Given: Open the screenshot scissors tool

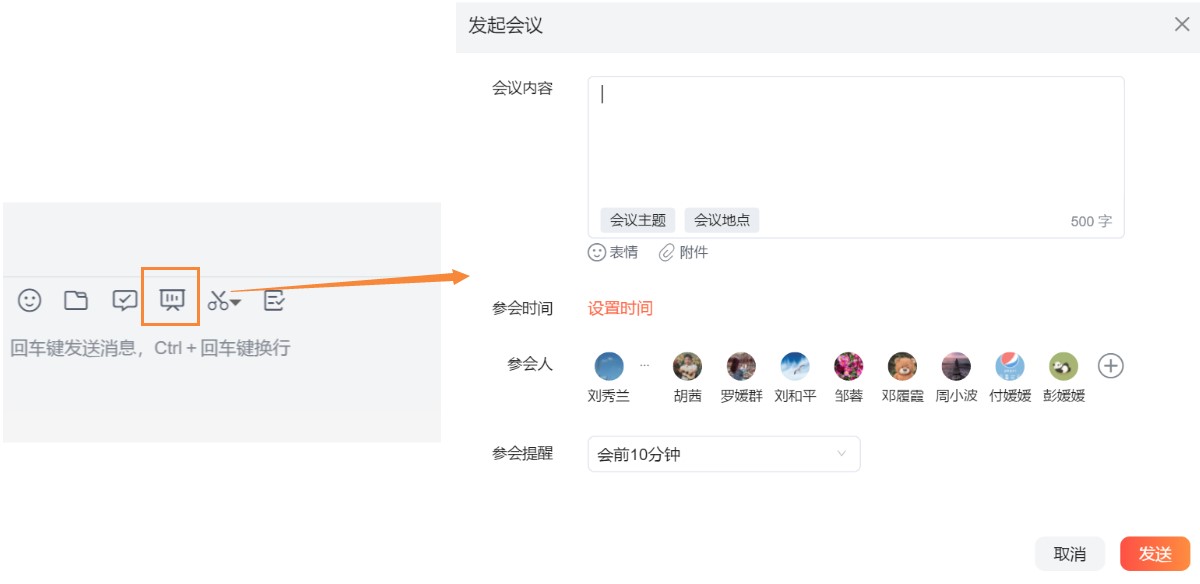Looking at the screenshot, I should [218, 300].
